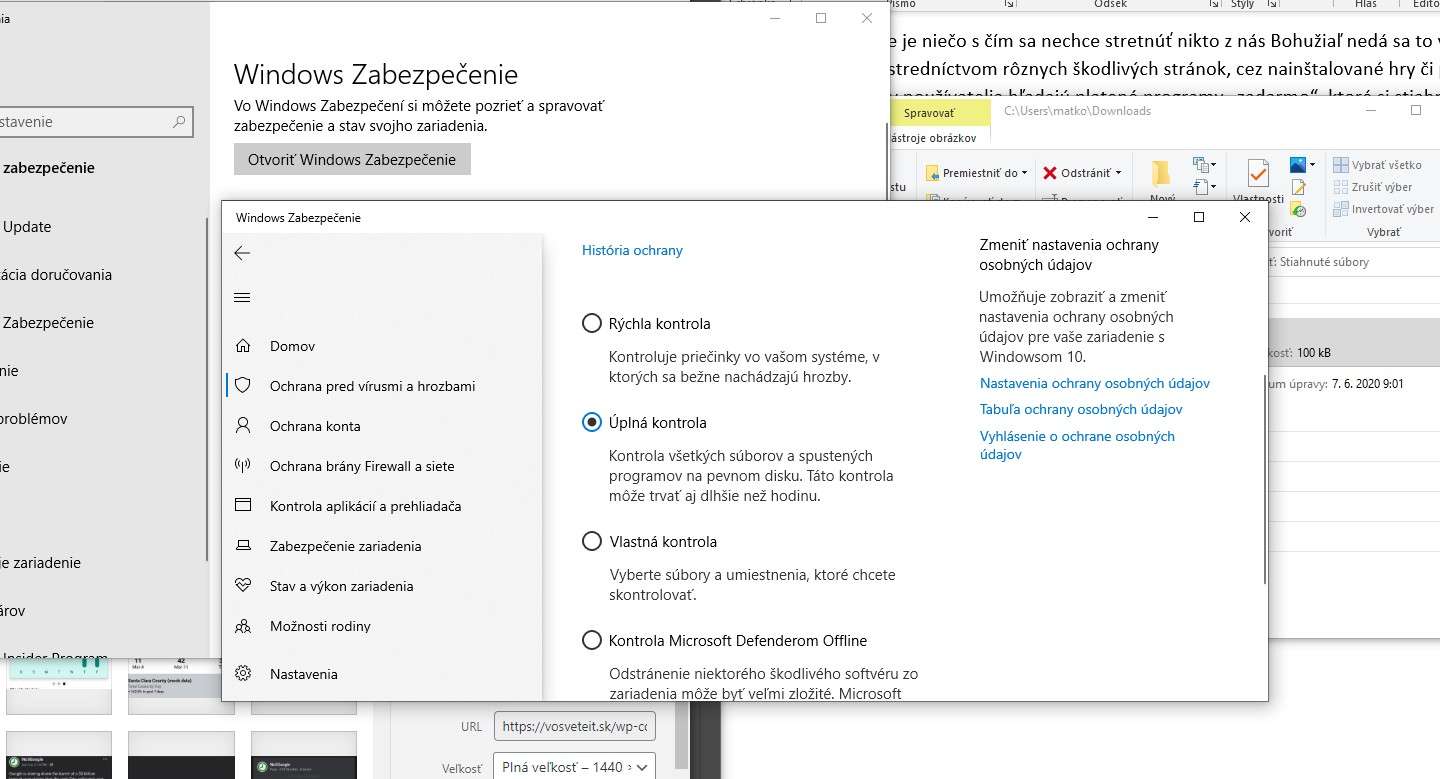Expand the Odstrániť dropdown arrow
Image resolution: width=1440 pixels, height=779 pixels.
[1118, 173]
